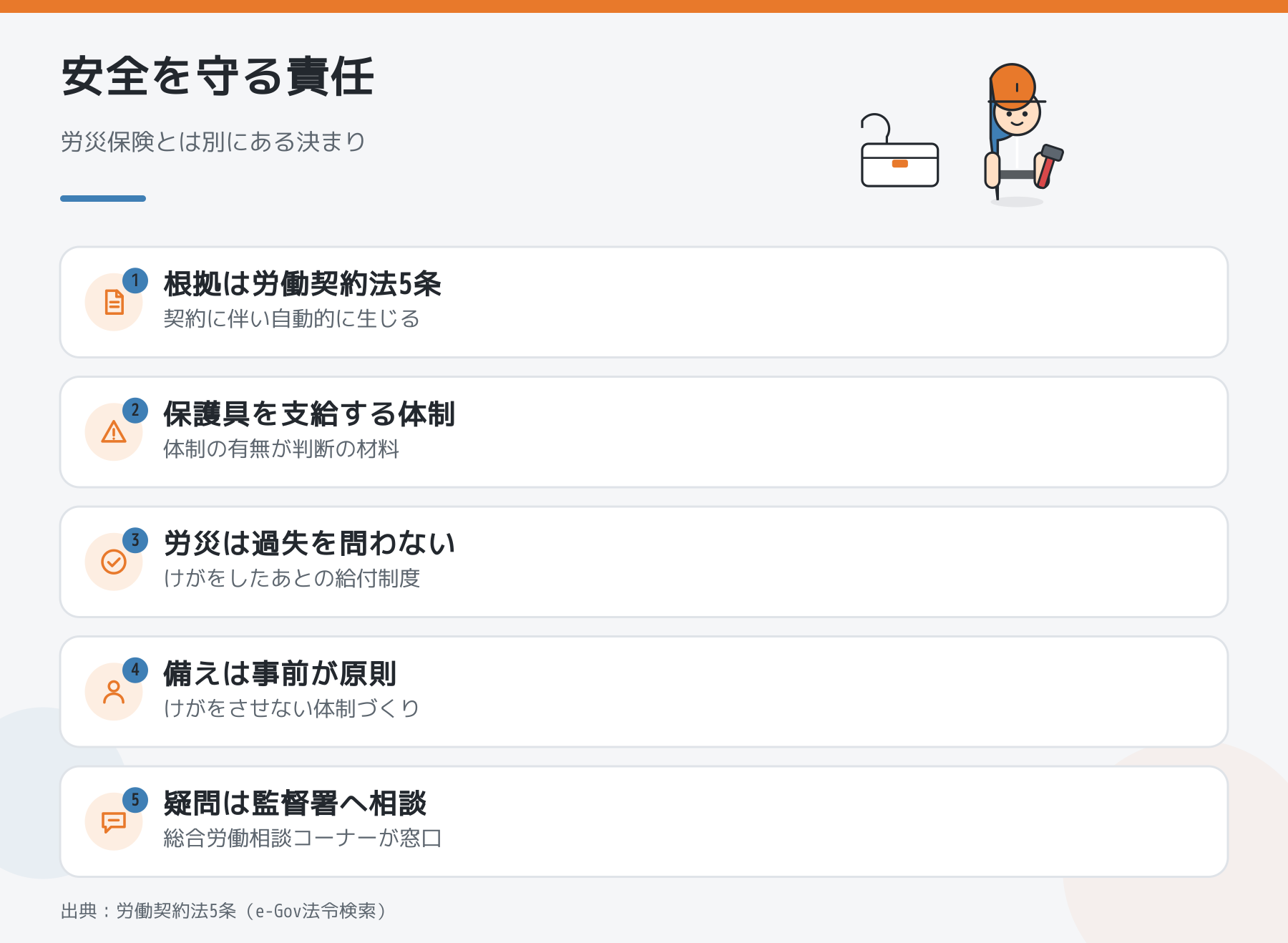Select the text 総合労働相談コーナーが窓口

(303, 838)
